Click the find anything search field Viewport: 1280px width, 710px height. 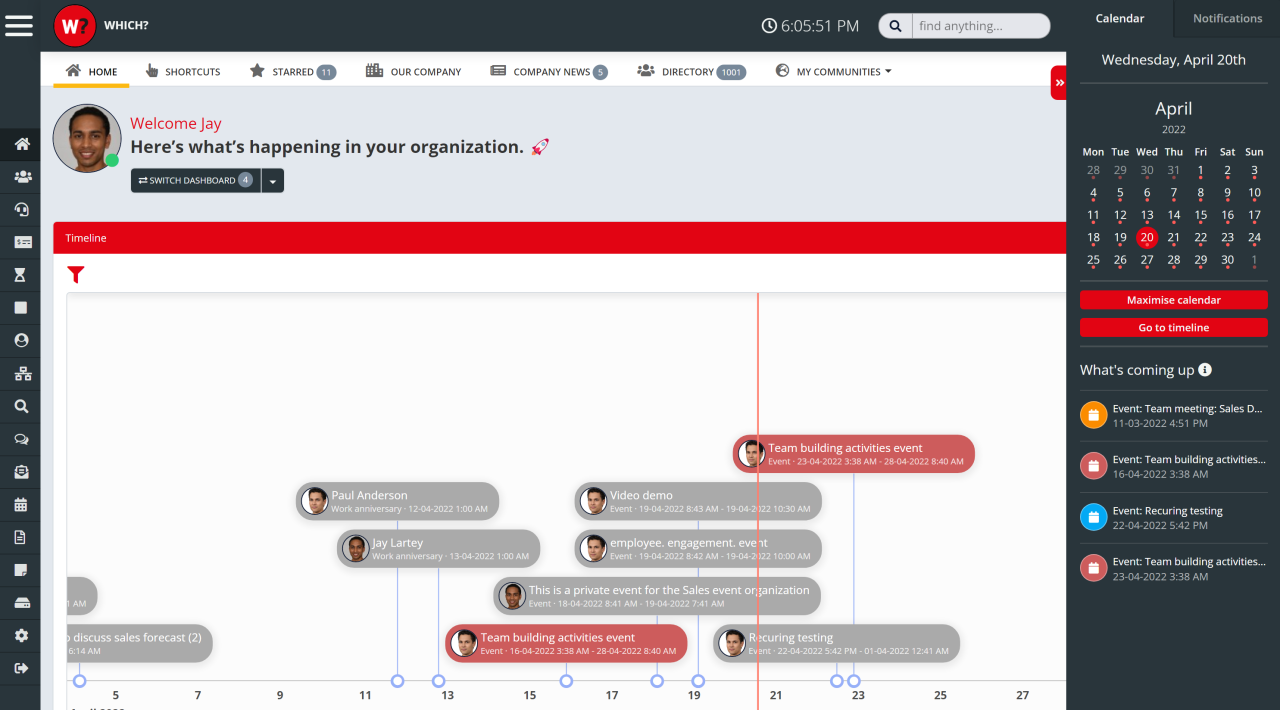(979, 26)
